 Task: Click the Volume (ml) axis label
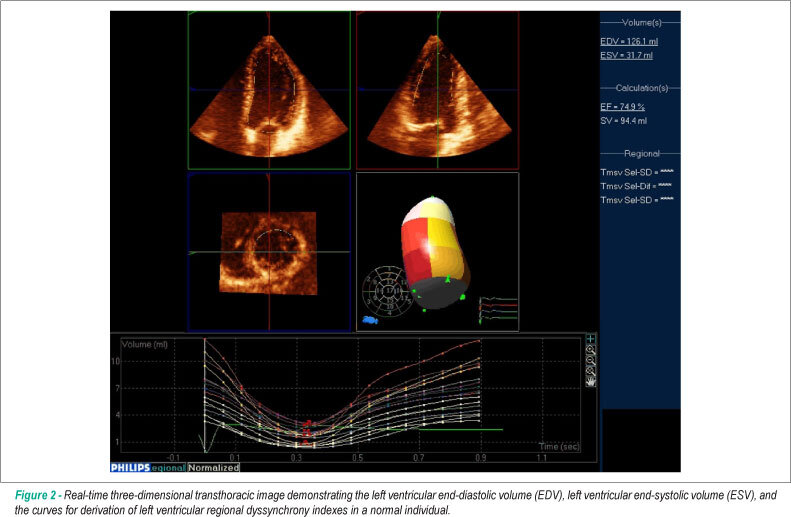tap(144, 344)
